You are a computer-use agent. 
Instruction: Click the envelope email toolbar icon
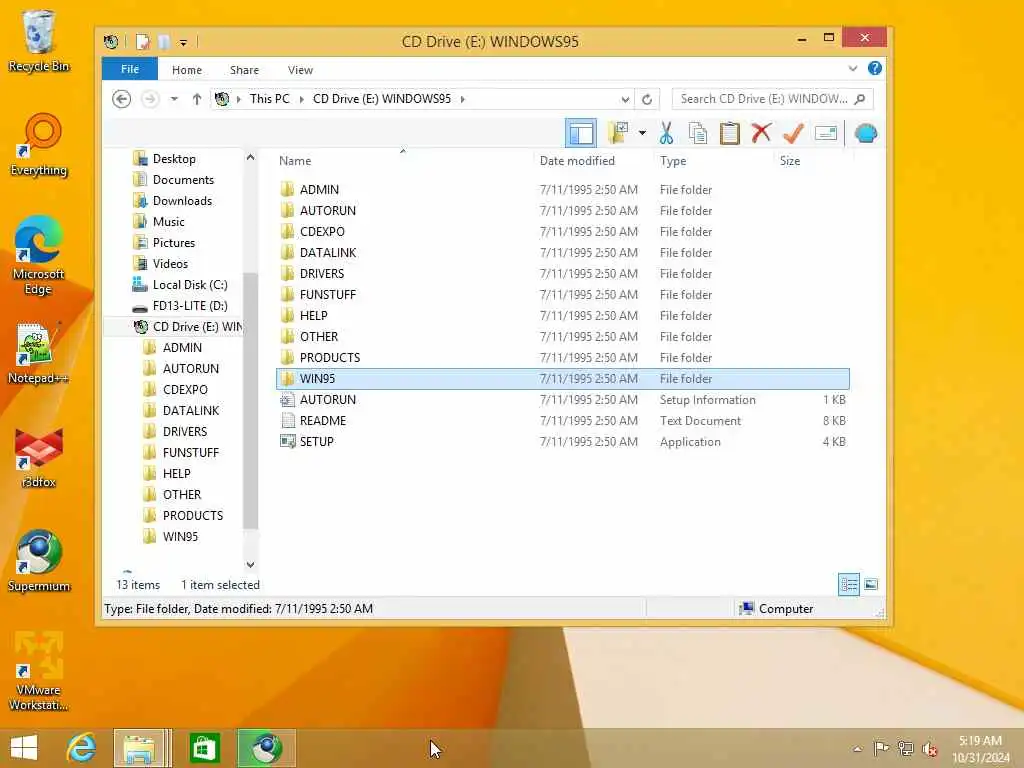[825, 133]
